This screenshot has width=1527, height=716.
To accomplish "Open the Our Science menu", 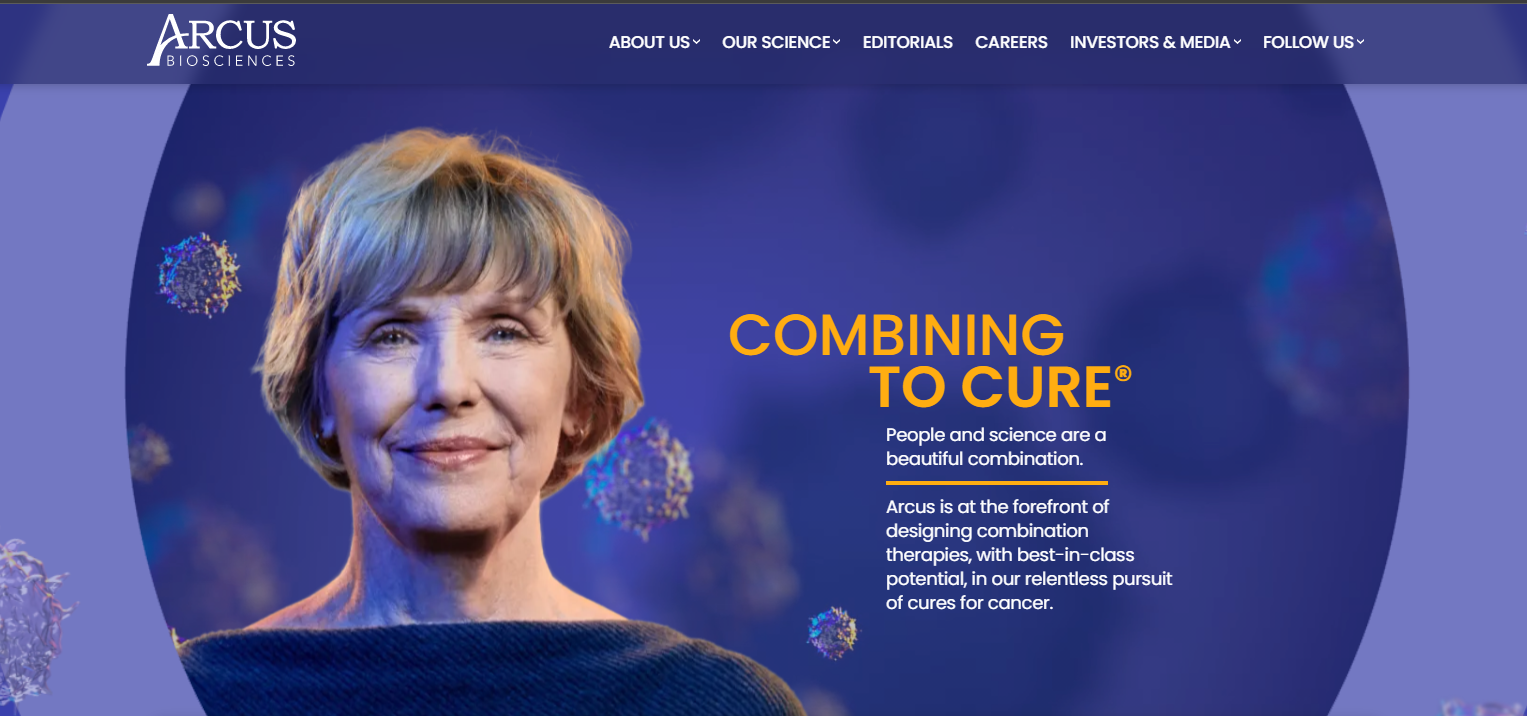I will [776, 42].
